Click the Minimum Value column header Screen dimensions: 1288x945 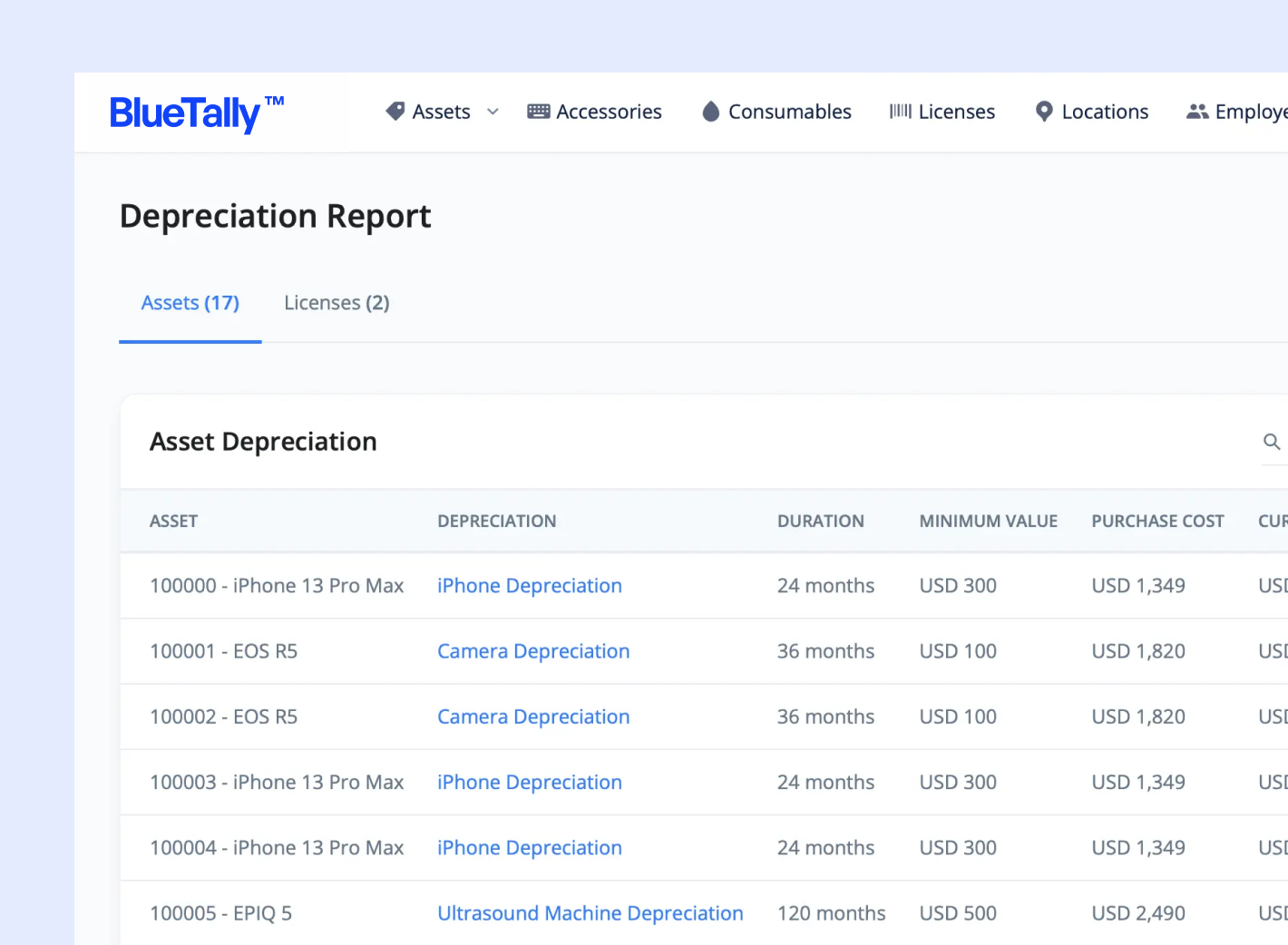(x=989, y=521)
